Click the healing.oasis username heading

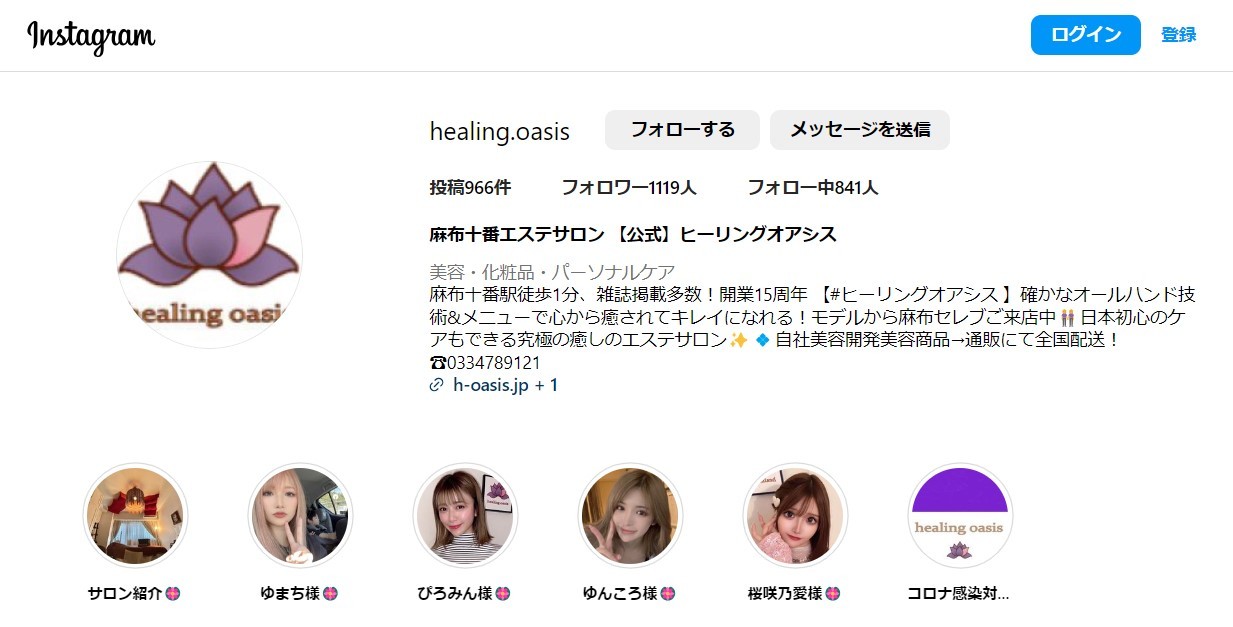click(x=499, y=131)
